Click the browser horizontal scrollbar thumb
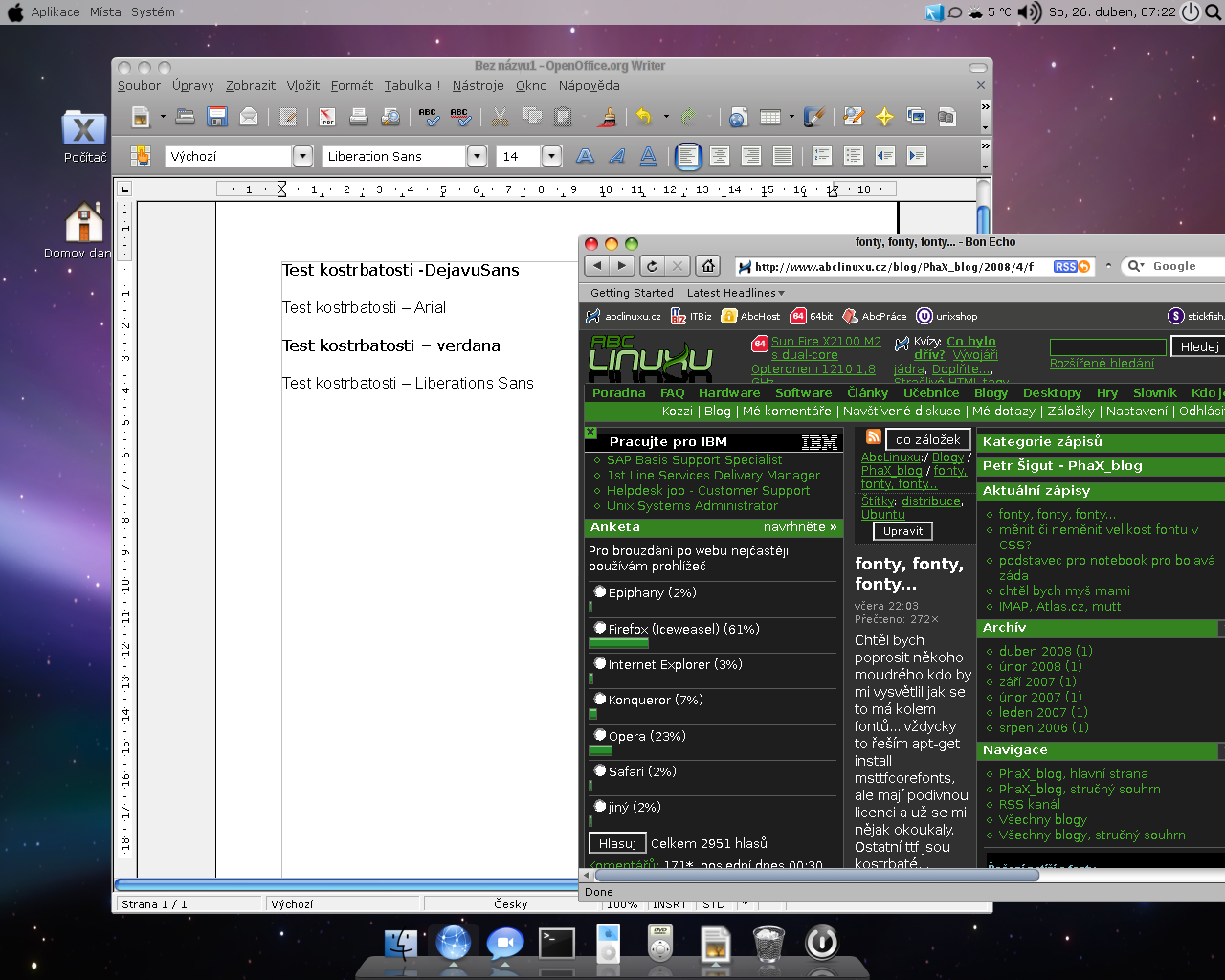The width and height of the screenshot is (1225, 980). click(814, 875)
